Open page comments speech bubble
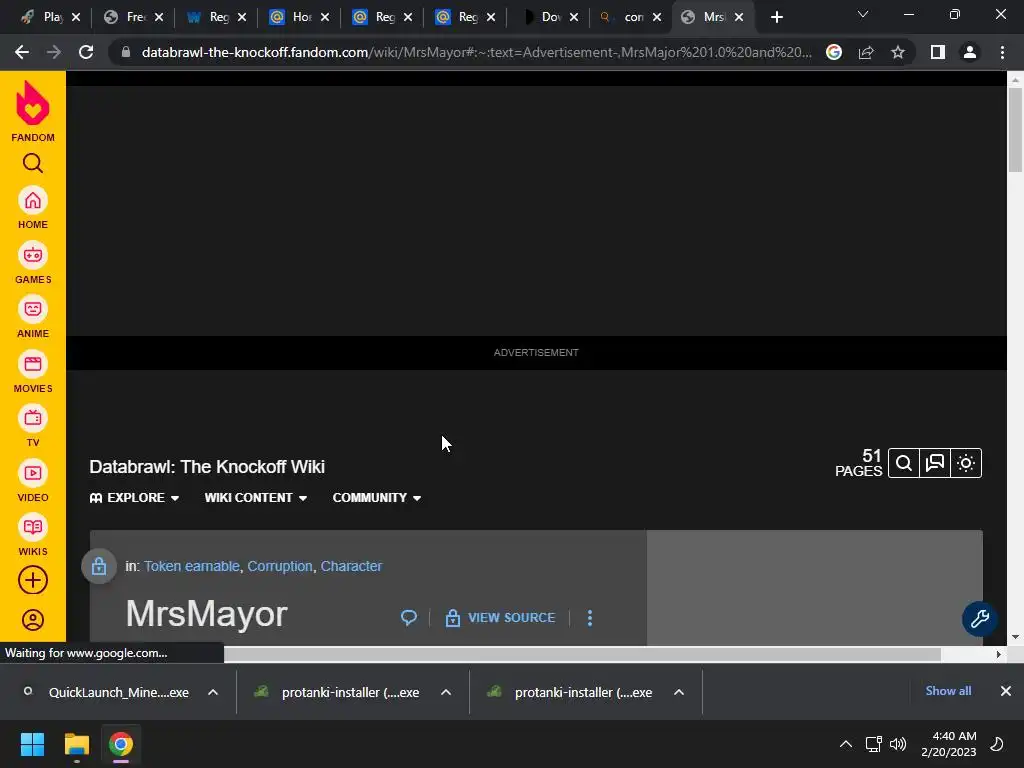 pyautogui.click(x=409, y=617)
